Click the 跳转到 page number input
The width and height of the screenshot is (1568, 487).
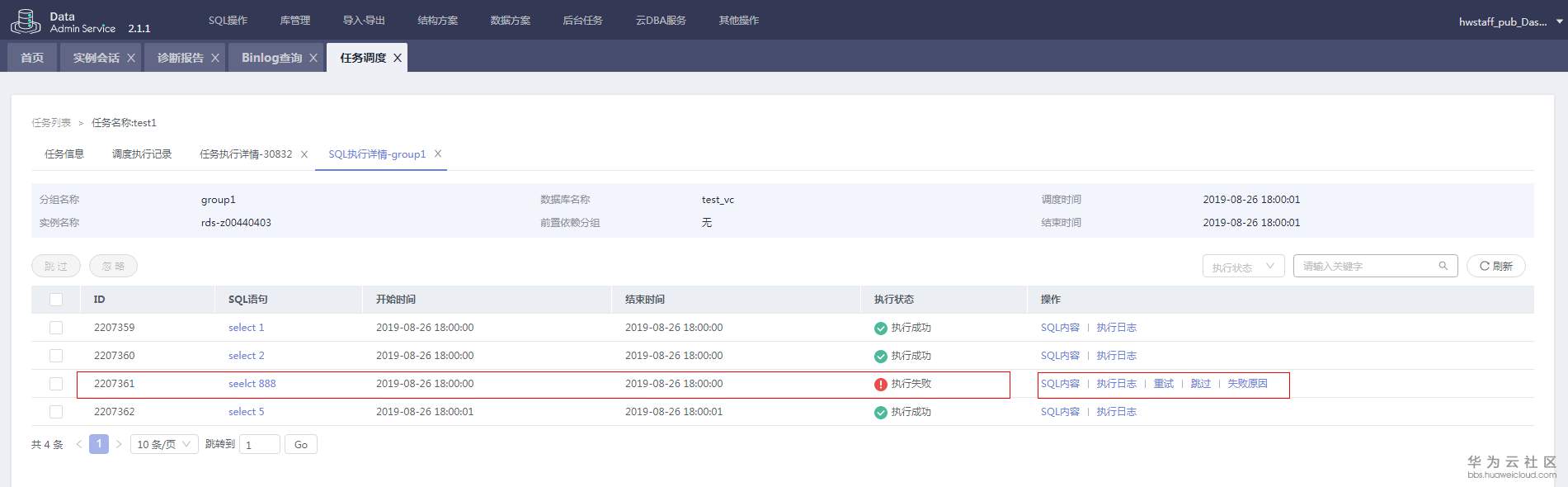coord(259,444)
